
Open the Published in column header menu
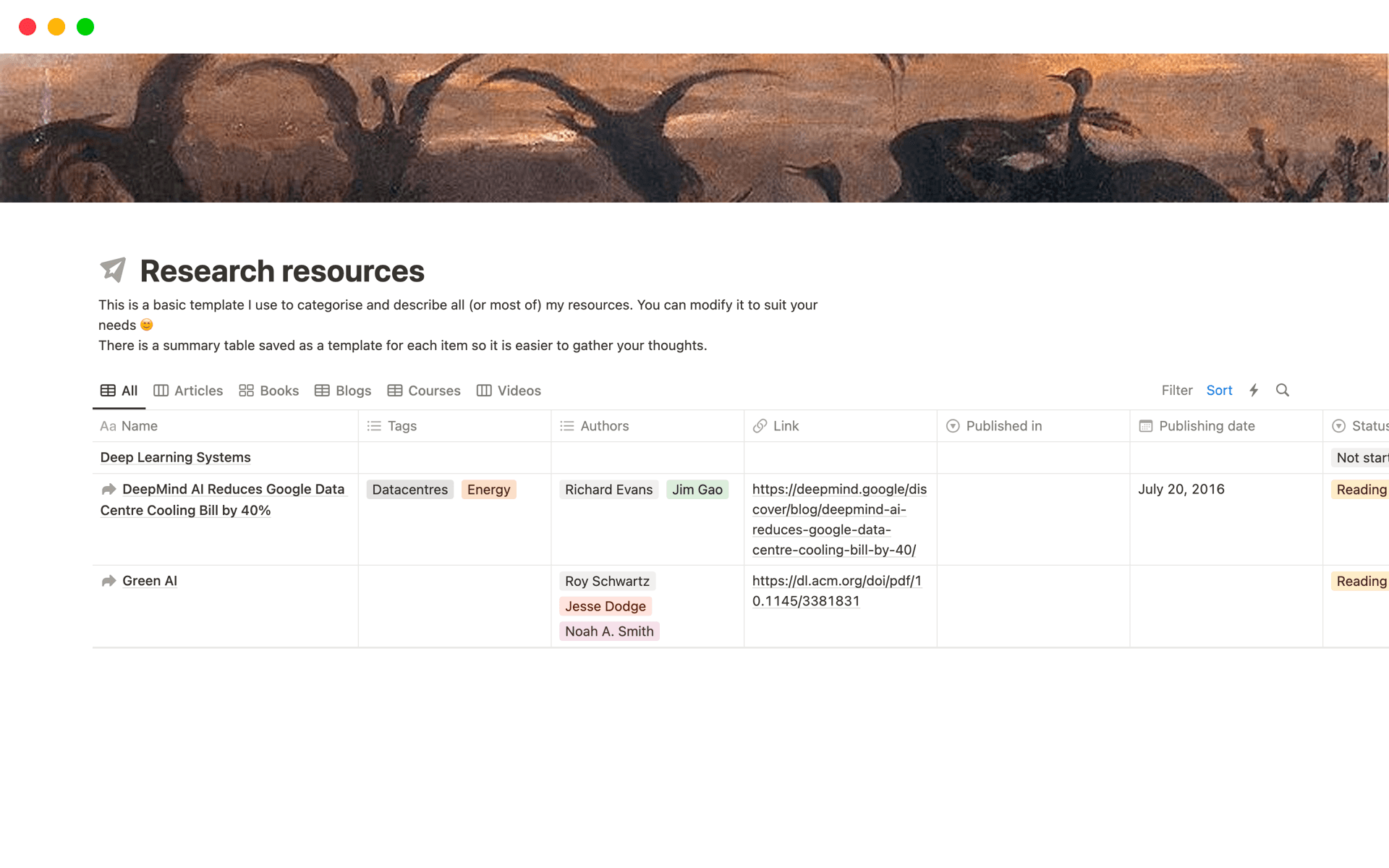click(1003, 426)
